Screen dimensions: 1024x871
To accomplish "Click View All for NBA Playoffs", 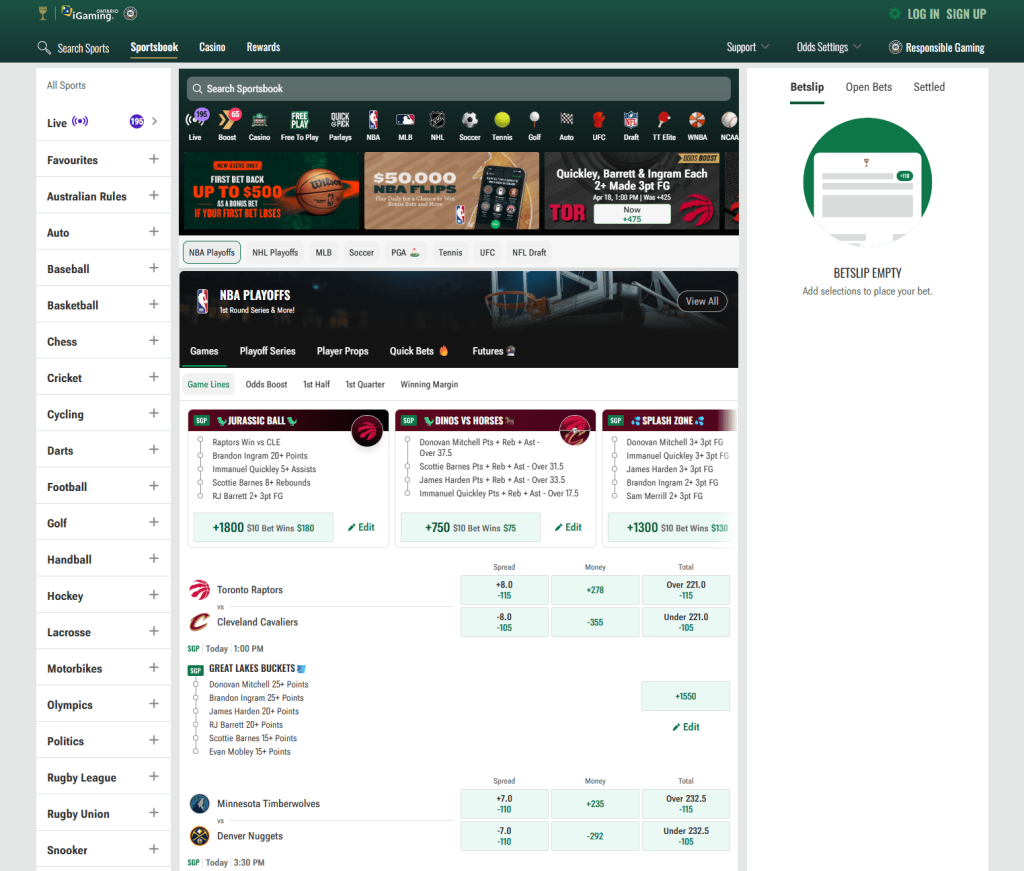I will coord(702,301).
